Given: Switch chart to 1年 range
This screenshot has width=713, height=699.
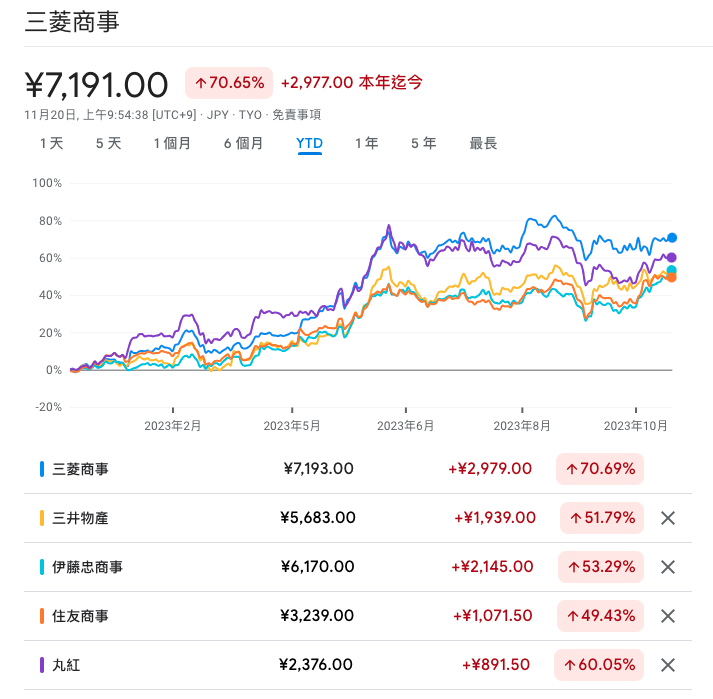Looking at the screenshot, I should (x=366, y=143).
